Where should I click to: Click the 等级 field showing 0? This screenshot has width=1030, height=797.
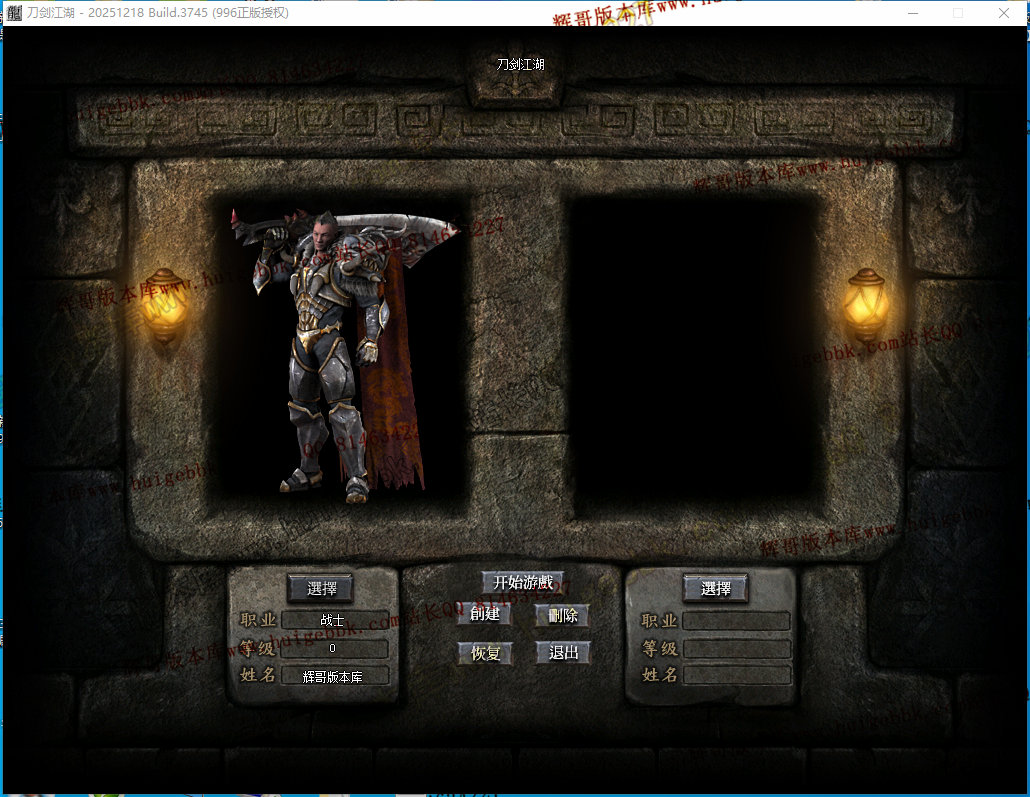pyautogui.click(x=334, y=648)
